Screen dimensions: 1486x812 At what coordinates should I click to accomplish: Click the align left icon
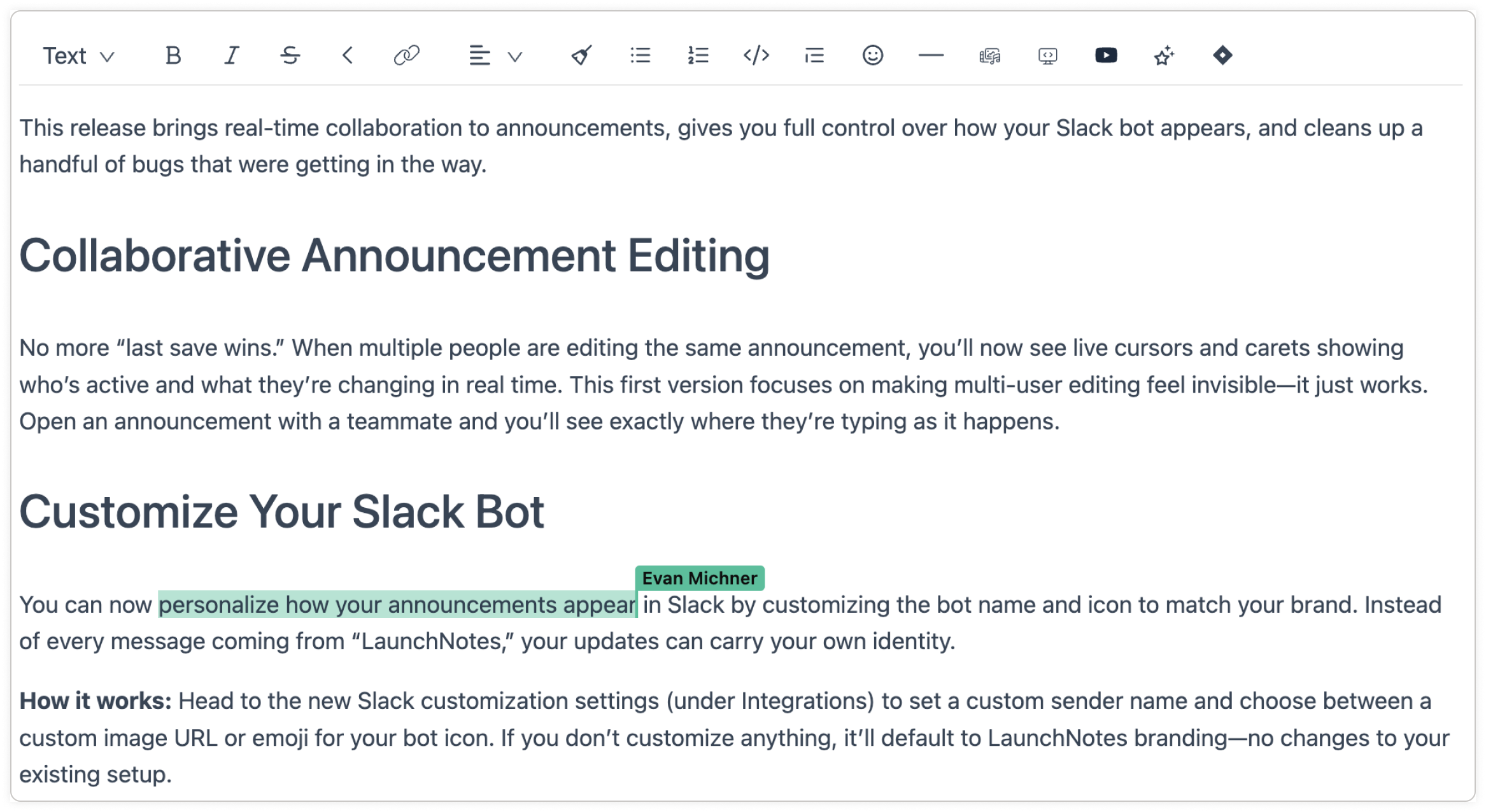coord(479,56)
